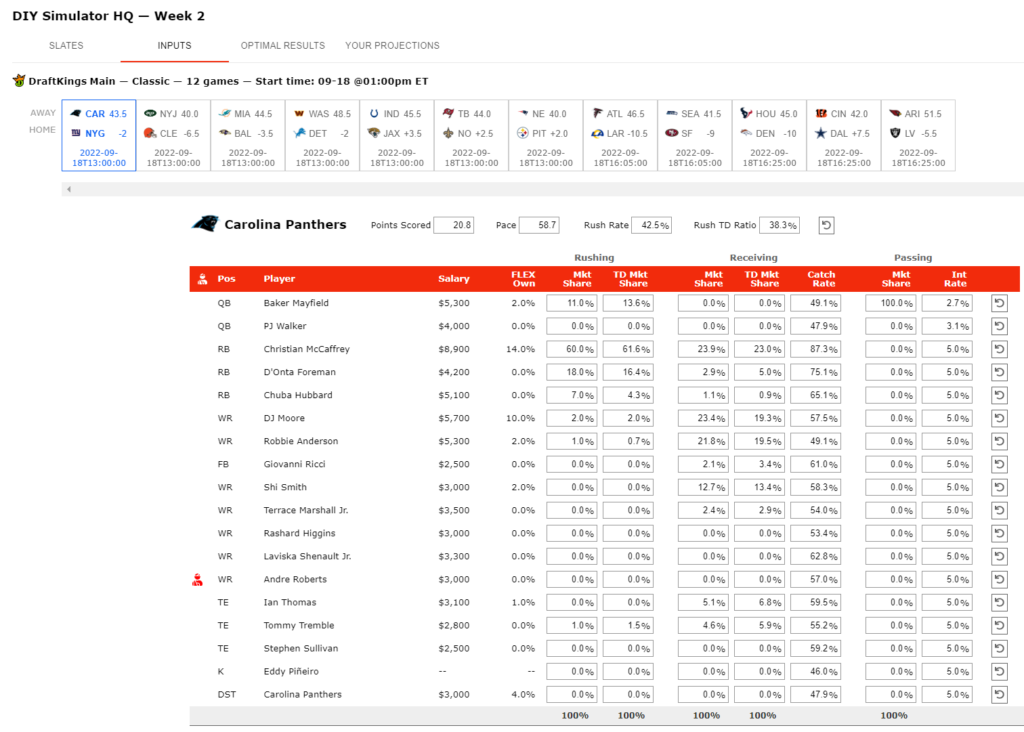Click the Salary column header
Image resolution: width=1024 pixels, height=732 pixels.
(x=454, y=279)
